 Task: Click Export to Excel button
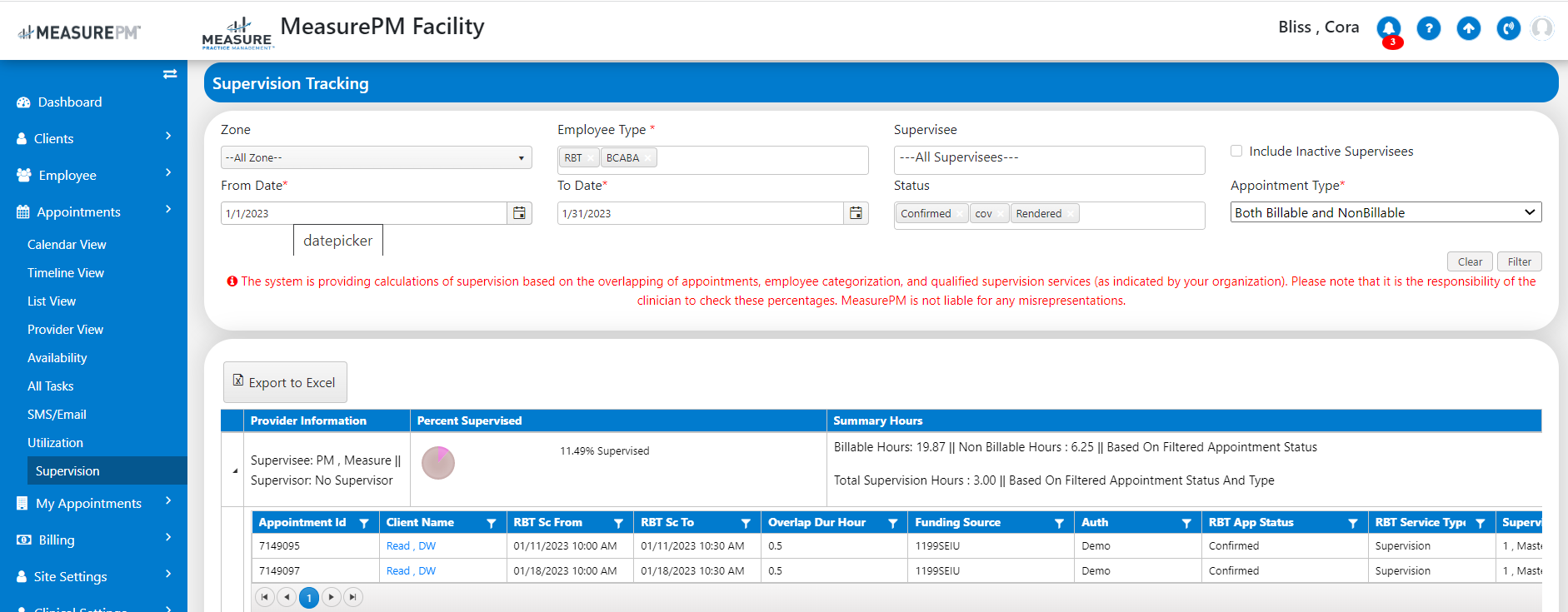pyautogui.click(x=285, y=382)
